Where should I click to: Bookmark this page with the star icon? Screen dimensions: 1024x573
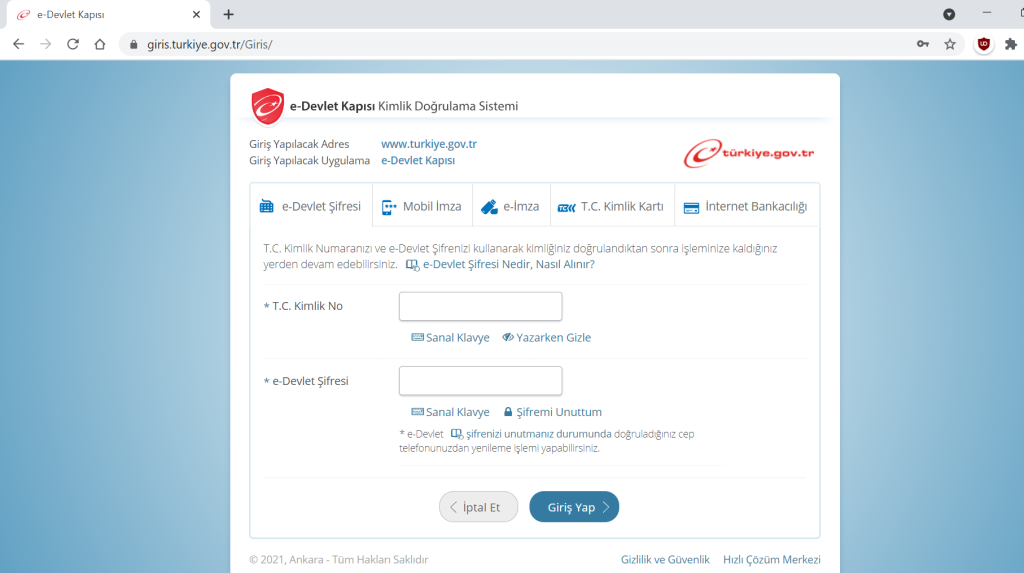click(x=950, y=44)
